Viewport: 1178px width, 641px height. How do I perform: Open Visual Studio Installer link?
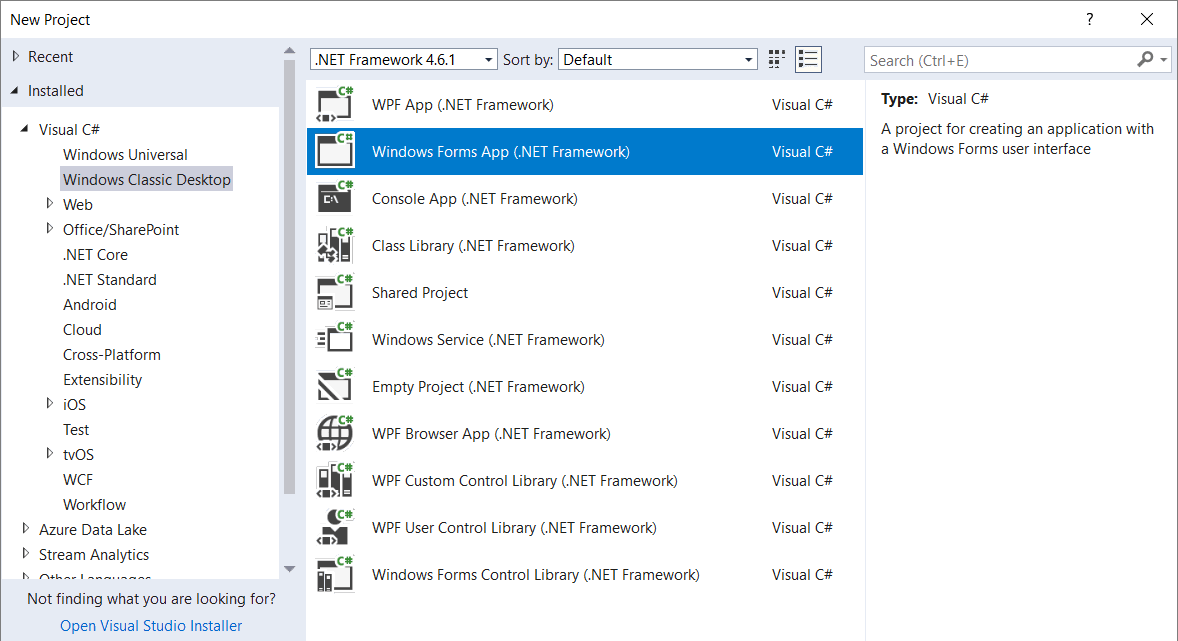coord(151,626)
